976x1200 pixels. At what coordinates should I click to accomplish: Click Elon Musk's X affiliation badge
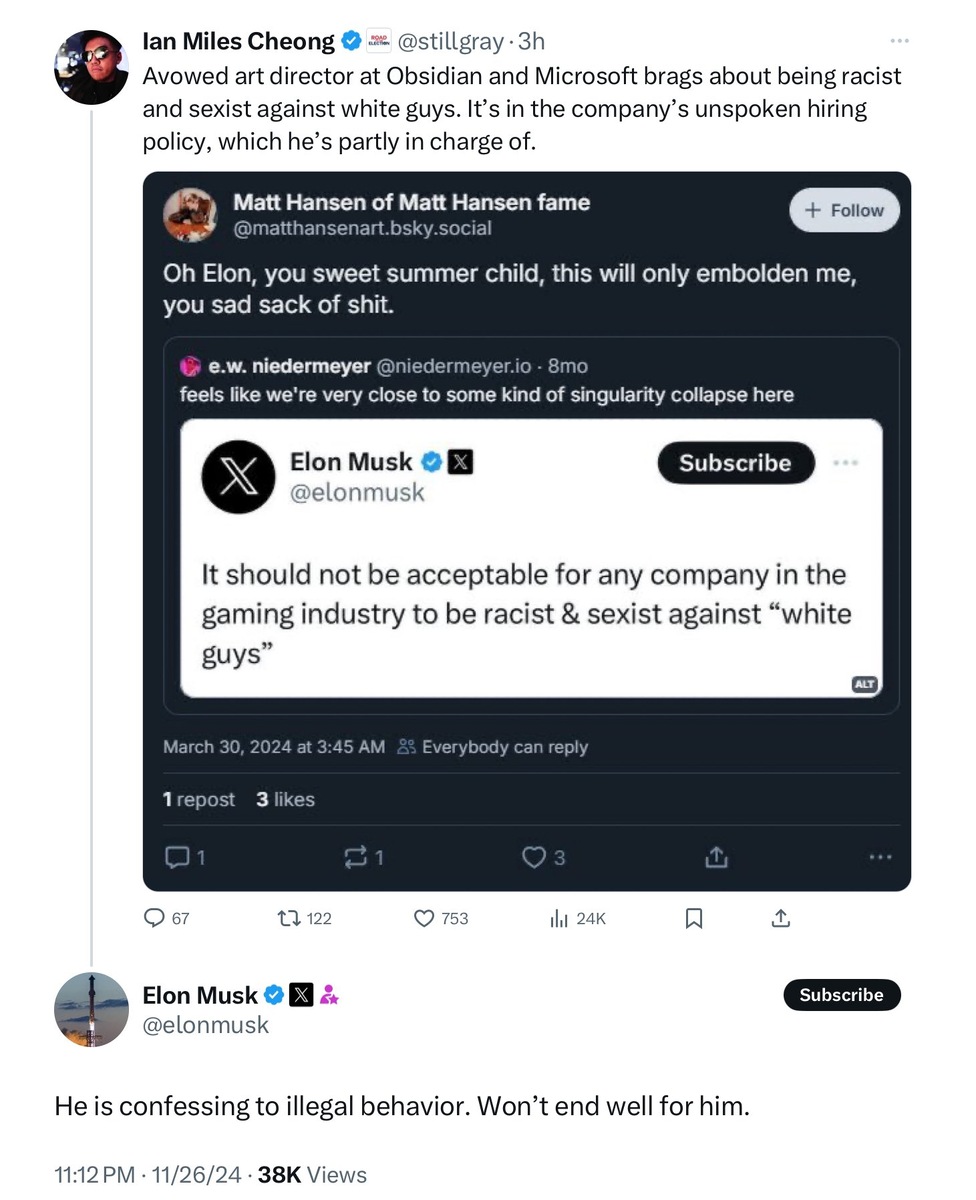coord(301,995)
